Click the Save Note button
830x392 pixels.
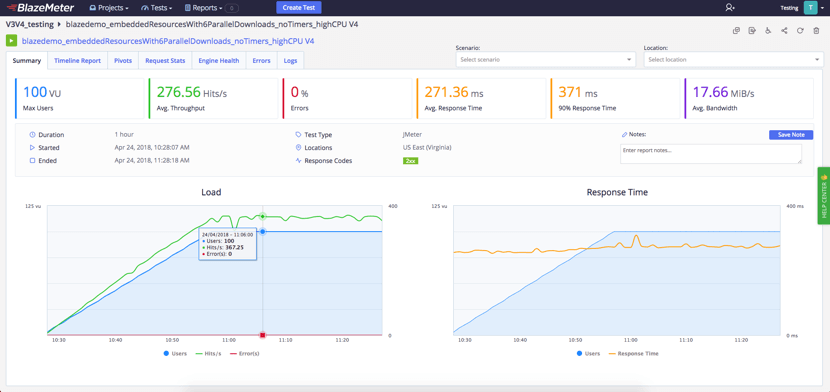pyautogui.click(x=791, y=135)
